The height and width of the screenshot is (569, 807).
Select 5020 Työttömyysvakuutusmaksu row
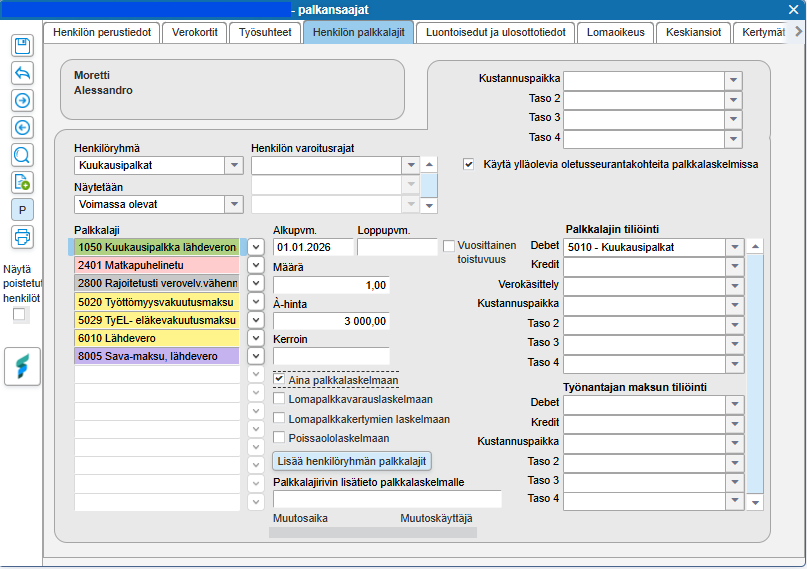157,302
